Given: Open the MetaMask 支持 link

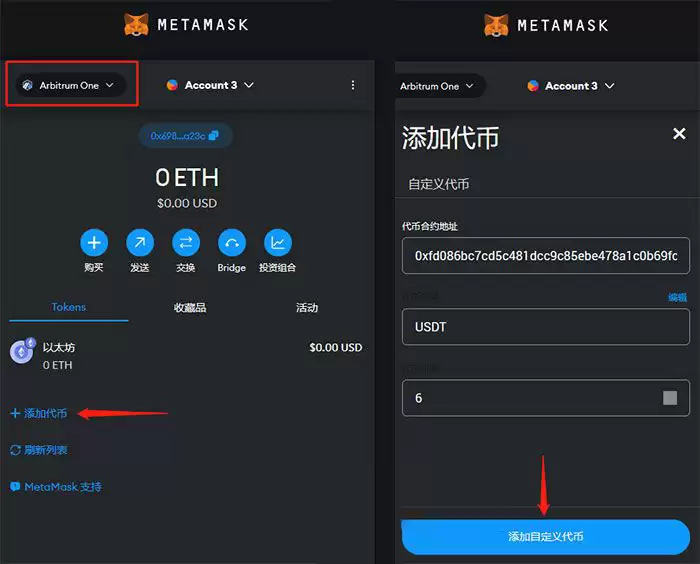Looking at the screenshot, I should 56,486.
